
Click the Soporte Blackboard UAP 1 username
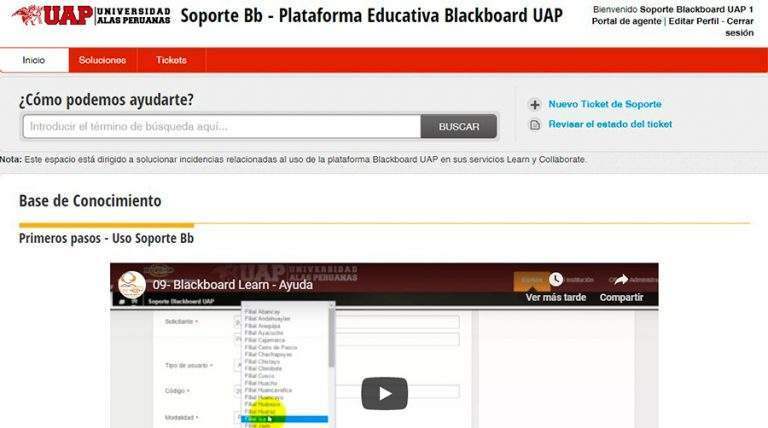pos(696,9)
